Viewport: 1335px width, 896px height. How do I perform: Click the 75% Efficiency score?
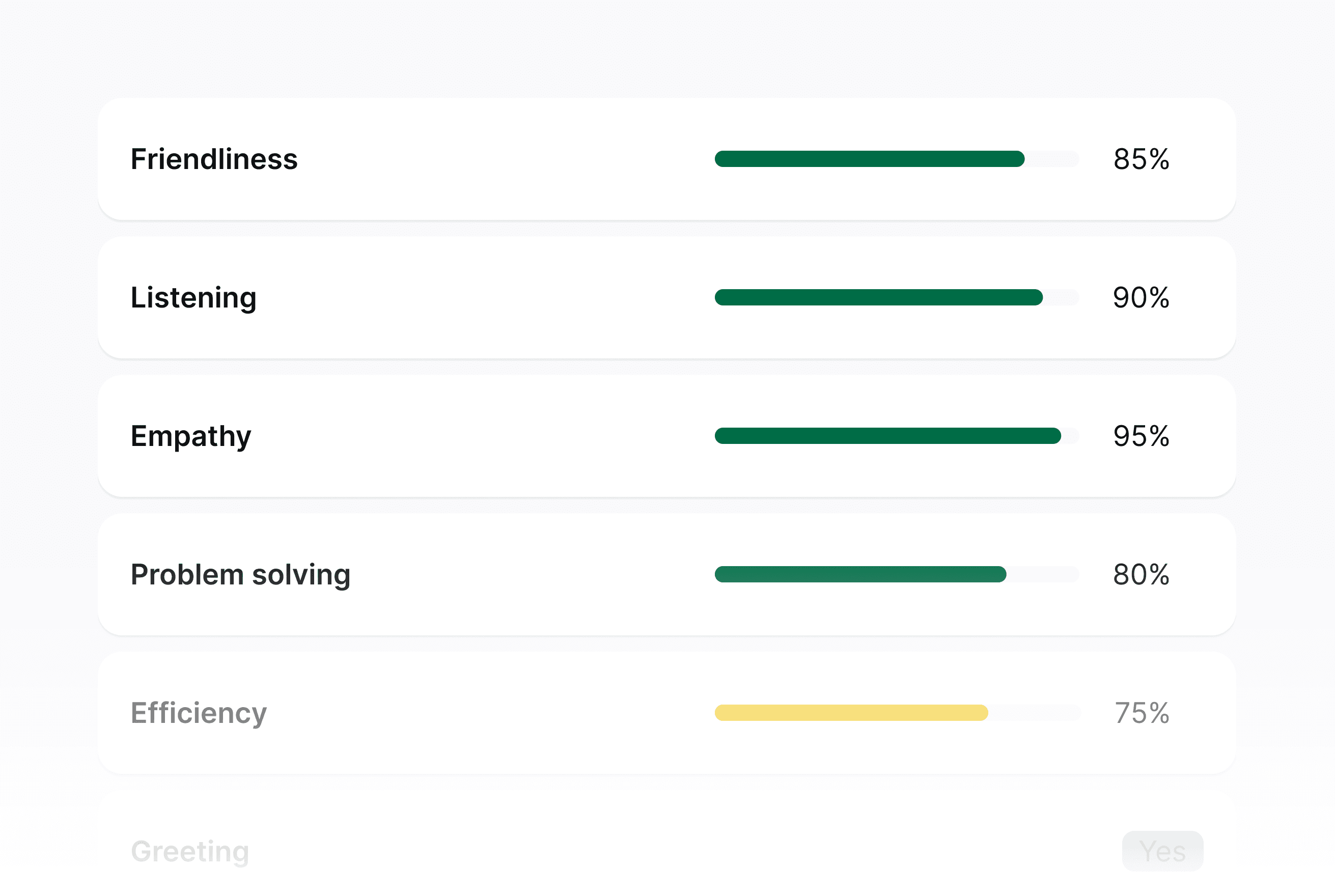point(1142,713)
